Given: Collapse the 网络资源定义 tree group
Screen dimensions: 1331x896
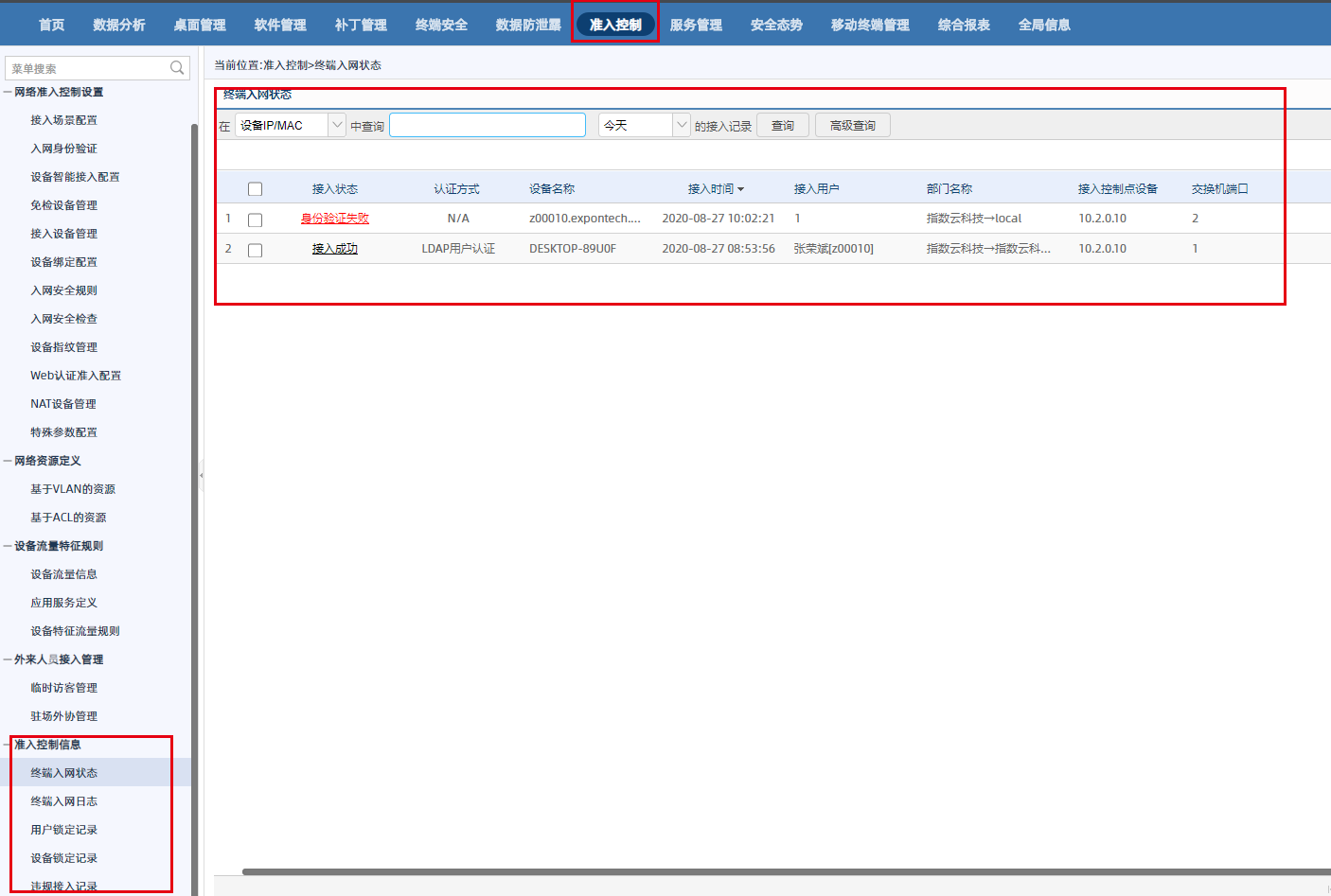Looking at the screenshot, I should (8, 461).
